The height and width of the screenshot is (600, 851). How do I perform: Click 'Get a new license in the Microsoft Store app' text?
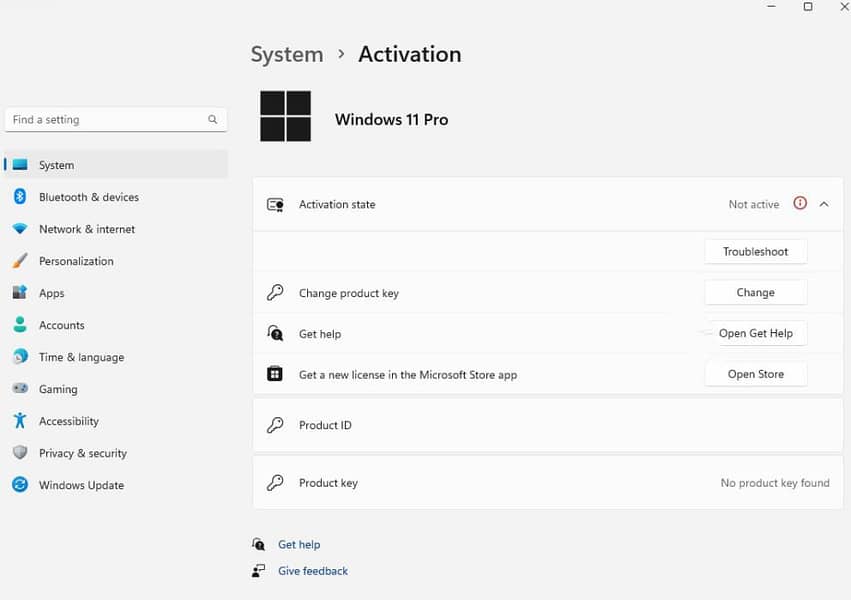408,375
